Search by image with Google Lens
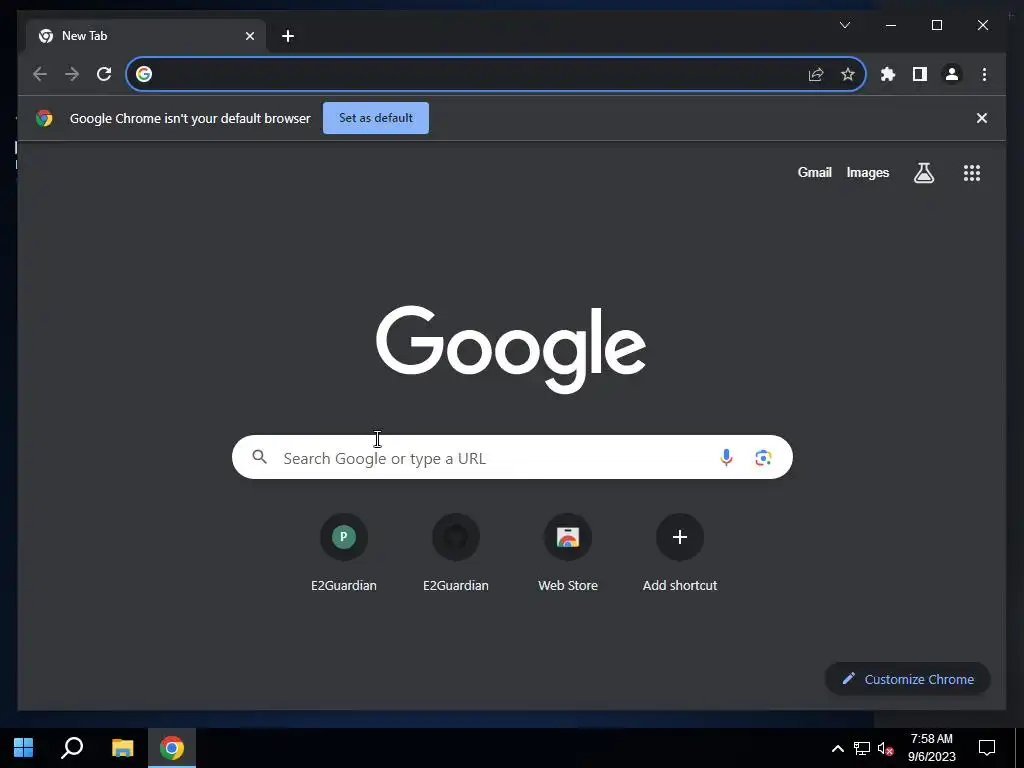The image size is (1024, 768). [x=763, y=458]
